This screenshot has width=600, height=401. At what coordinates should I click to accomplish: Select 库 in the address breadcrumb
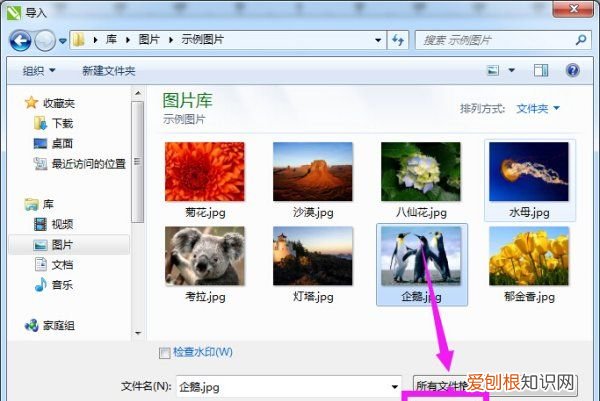tap(111, 39)
